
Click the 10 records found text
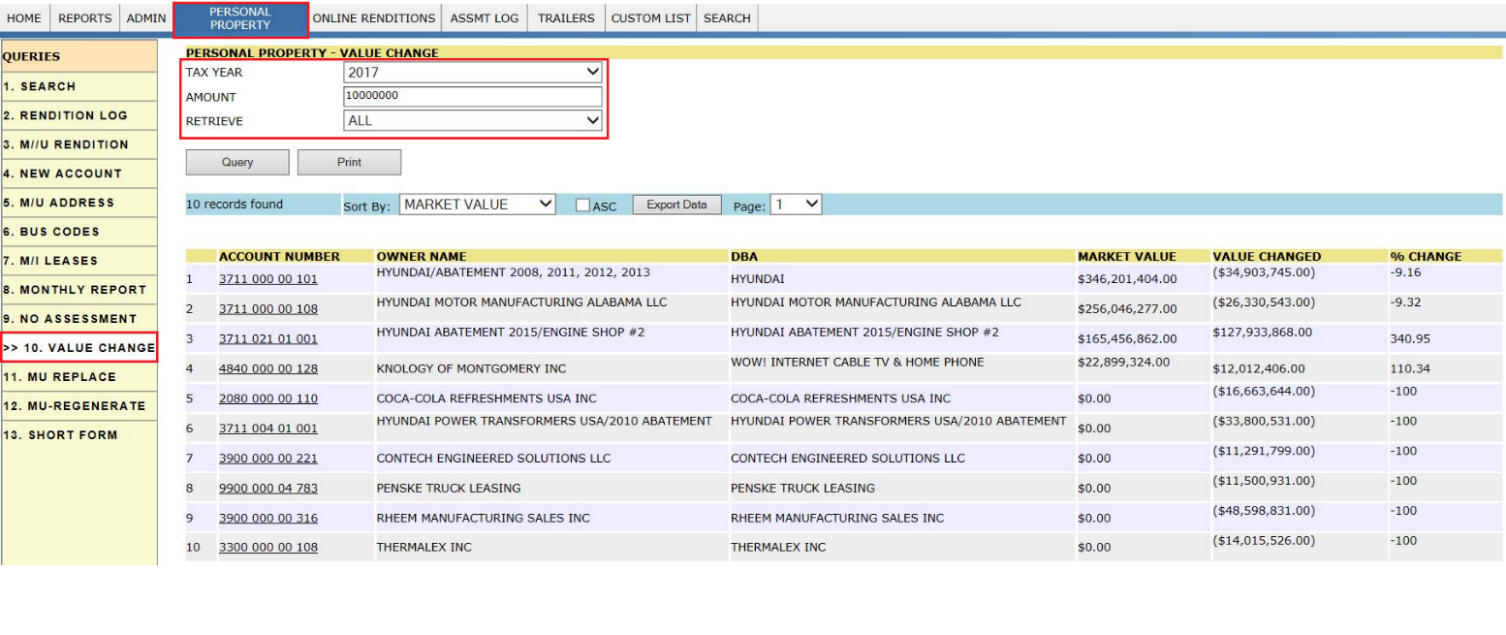pos(235,204)
